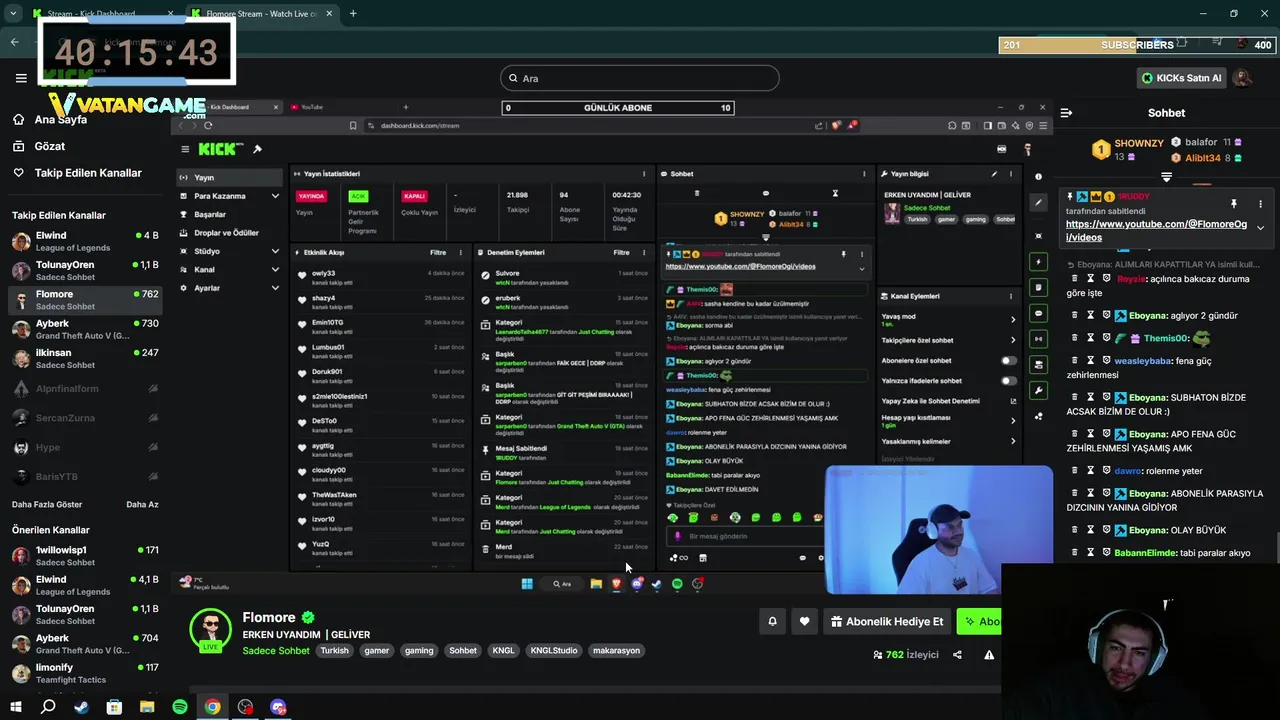Expand Para Kazanma in dashboard sidebar
This screenshot has height=720, width=1280.
(x=275, y=196)
